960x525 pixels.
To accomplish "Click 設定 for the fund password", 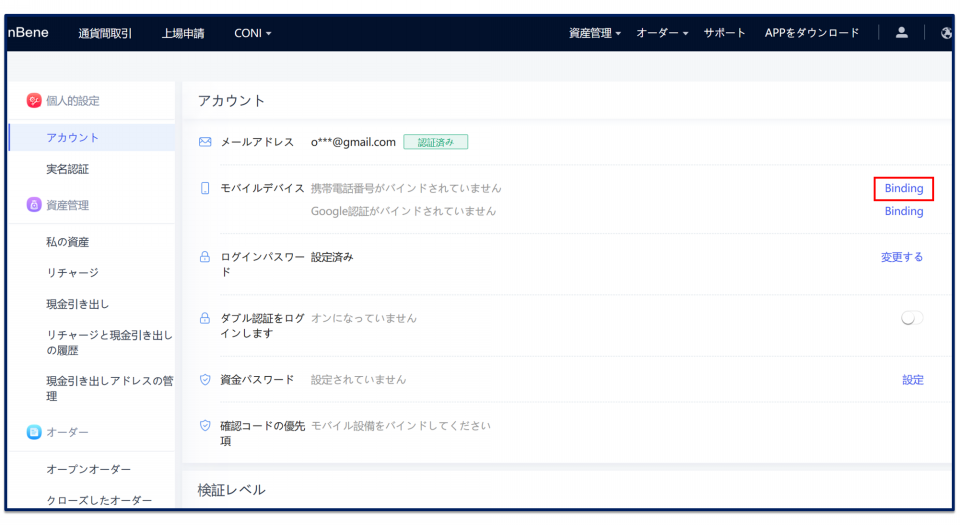I will tap(913, 380).
